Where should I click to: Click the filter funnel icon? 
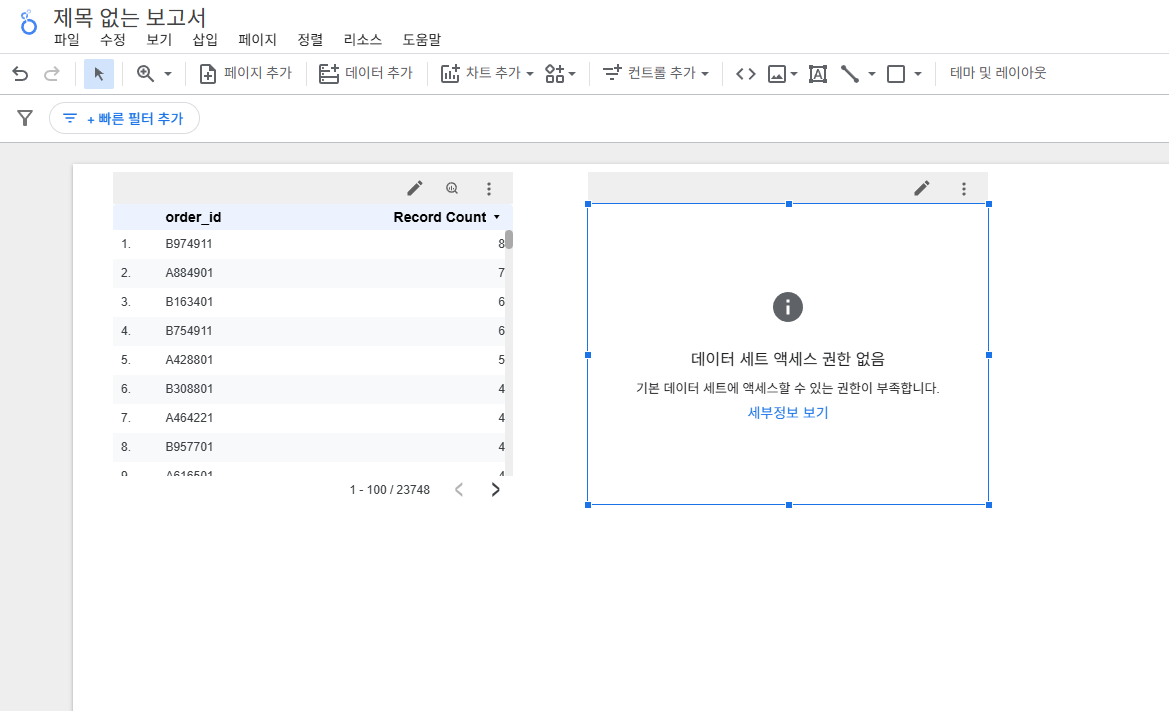pos(25,118)
